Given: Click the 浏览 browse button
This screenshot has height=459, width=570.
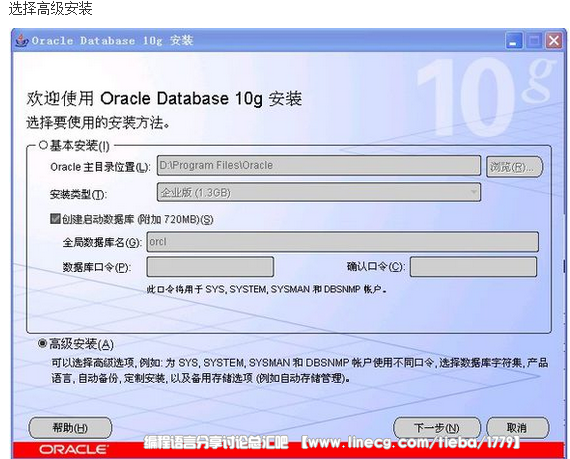Looking at the screenshot, I should (x=514, y=167).
